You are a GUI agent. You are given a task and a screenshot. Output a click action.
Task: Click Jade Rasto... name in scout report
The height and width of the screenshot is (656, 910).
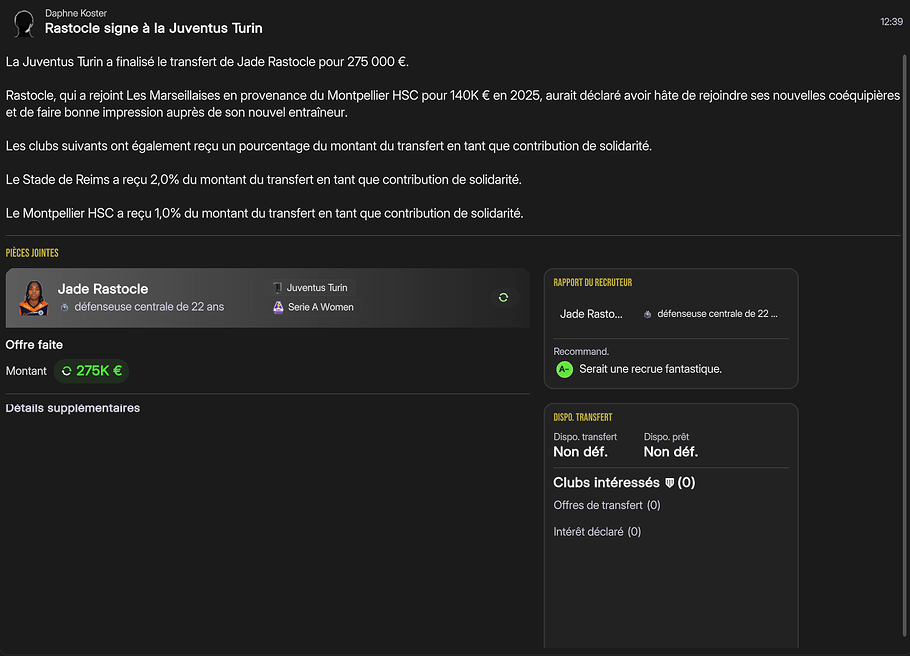(591, 314)
